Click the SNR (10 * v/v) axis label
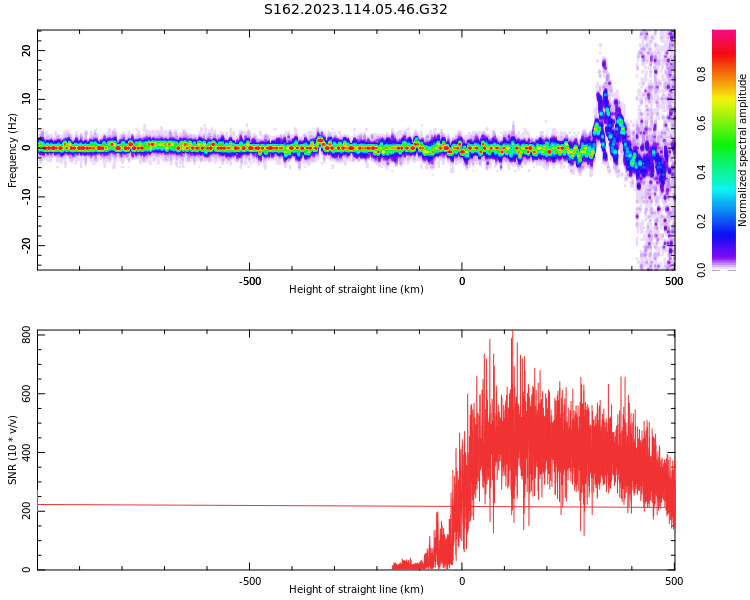This screenshot has width=750, height=600. pyautogui.click(x=13, y=450)
